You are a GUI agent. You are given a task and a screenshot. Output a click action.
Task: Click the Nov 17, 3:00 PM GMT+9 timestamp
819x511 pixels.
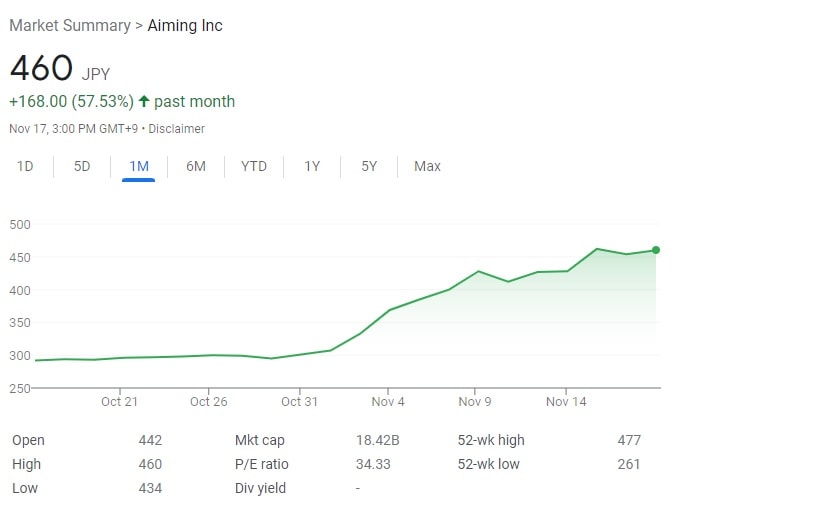74,129
